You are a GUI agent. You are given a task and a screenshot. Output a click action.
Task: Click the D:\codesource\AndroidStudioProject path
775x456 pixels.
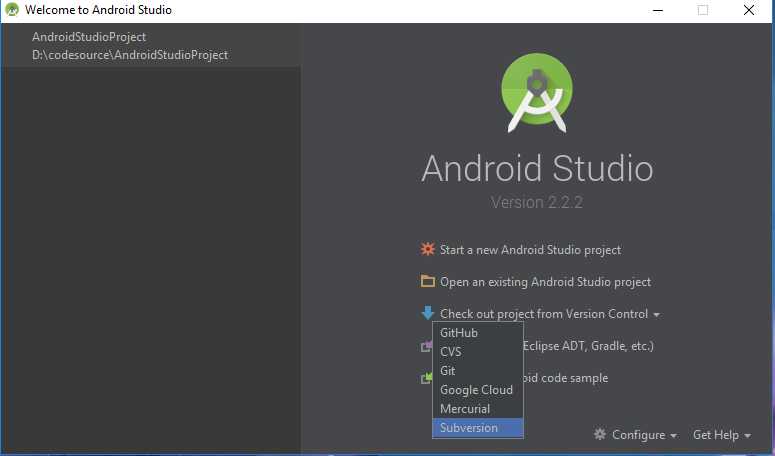(x=130, y=55)
